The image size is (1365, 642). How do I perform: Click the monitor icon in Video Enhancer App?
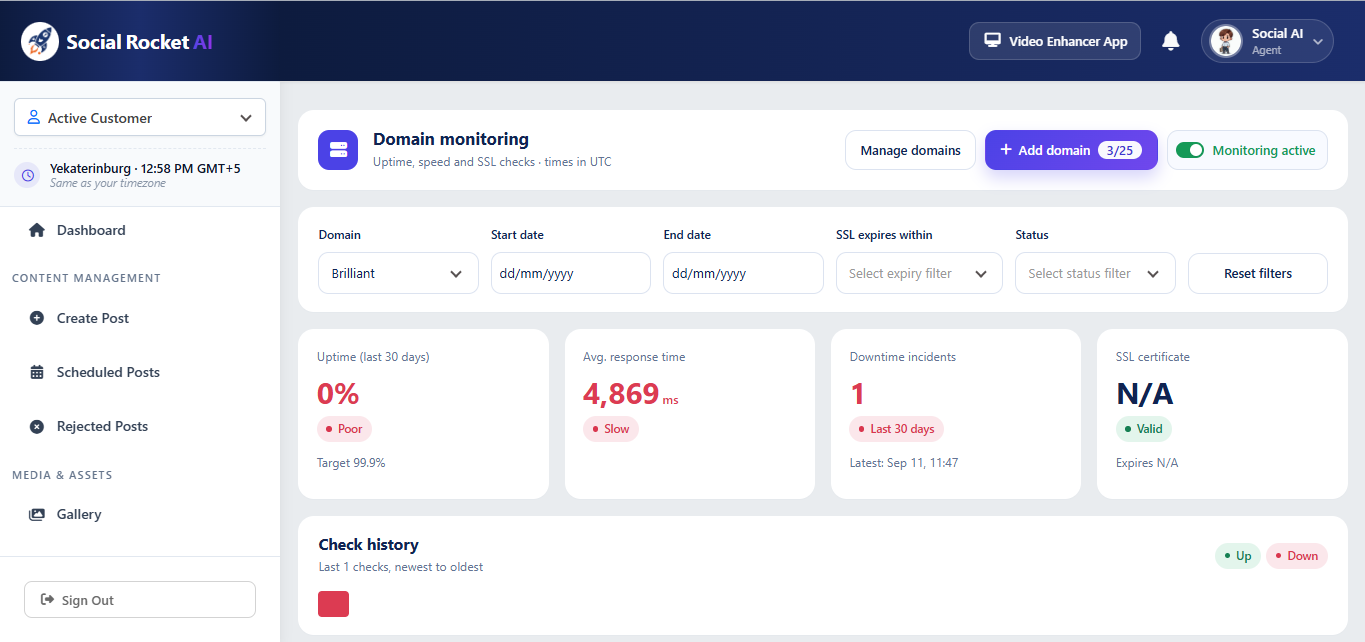[993, 41]
